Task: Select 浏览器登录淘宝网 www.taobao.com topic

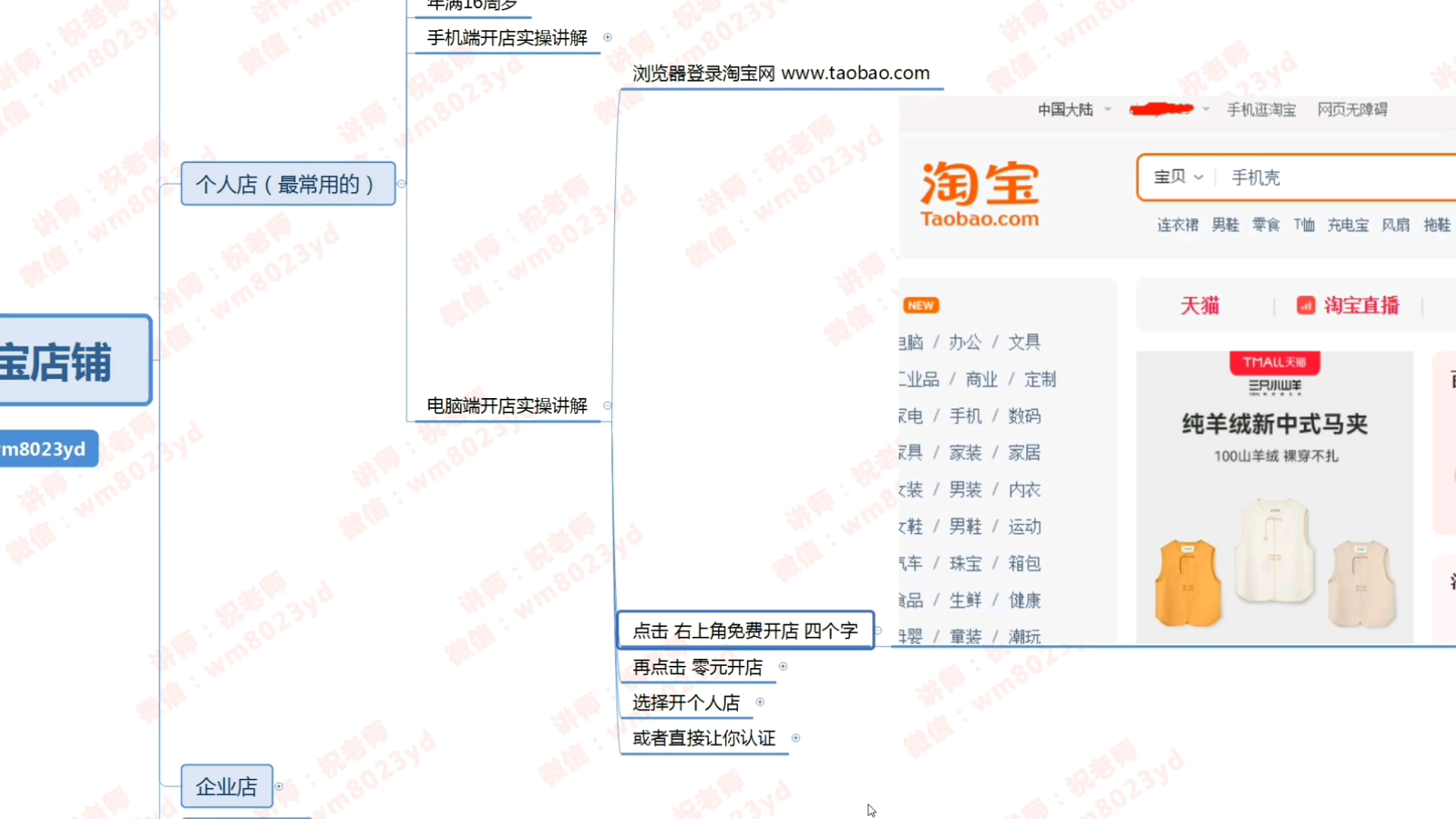Action: 781,74
